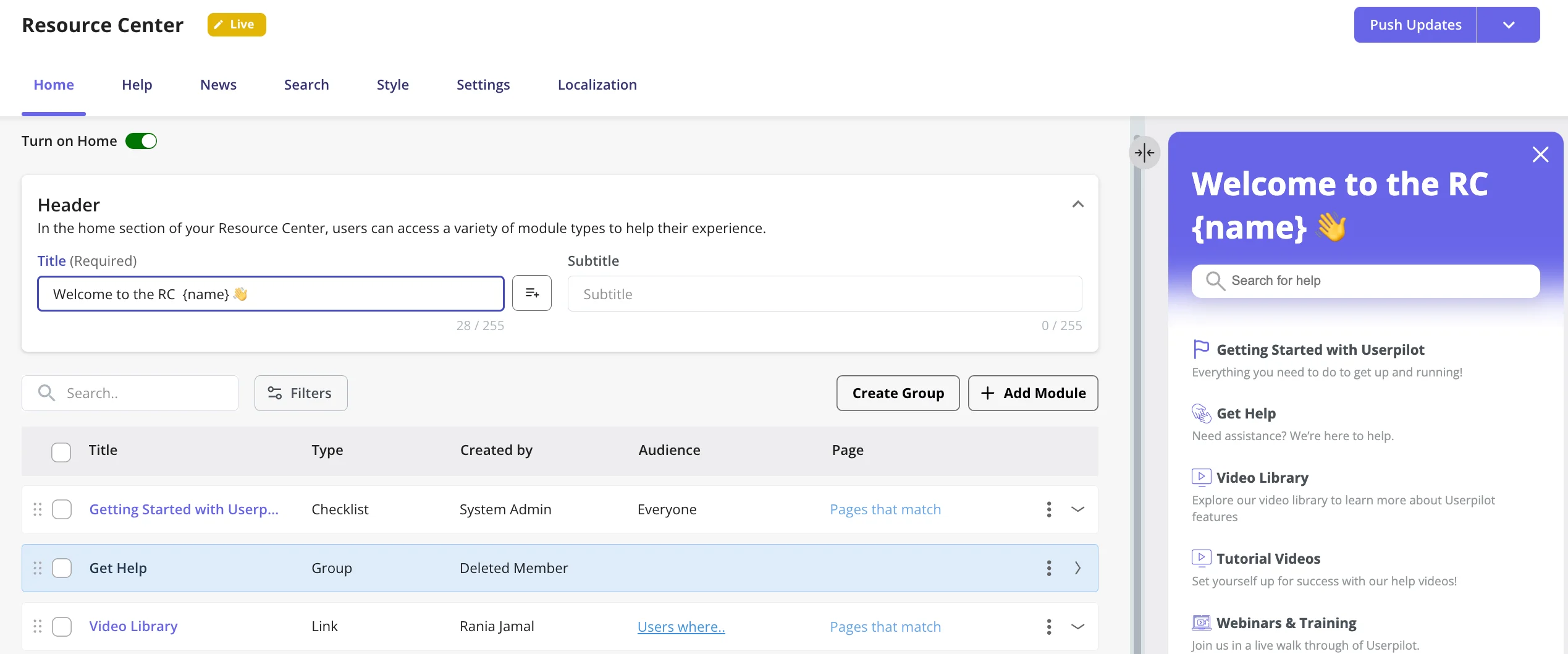This screenshot has width=1568, height=654.
Task: Click the module Search.. input field
Action: [130, 393]
